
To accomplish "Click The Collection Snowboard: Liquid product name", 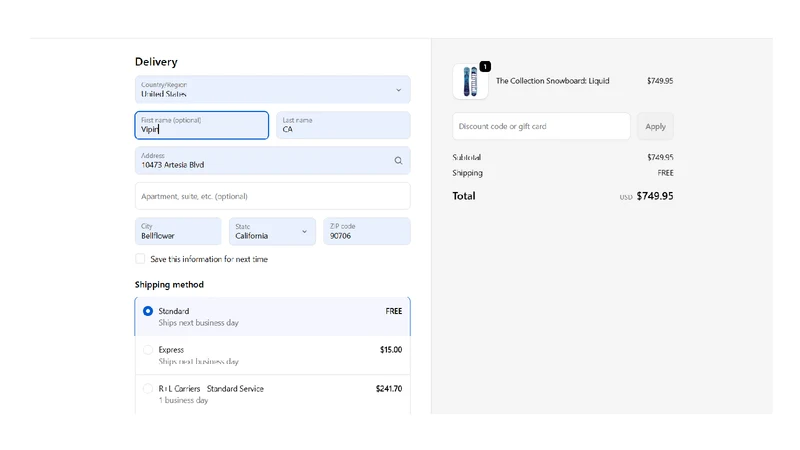I will click(x=553, y=81).
